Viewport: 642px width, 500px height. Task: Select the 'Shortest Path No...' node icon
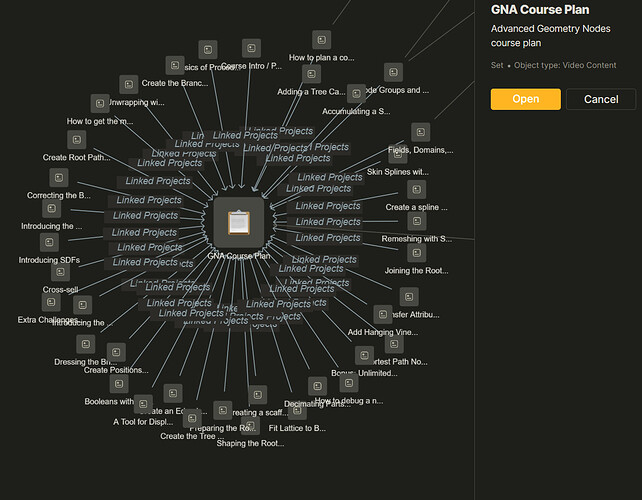pyautogui.click(x=394, y=344)
